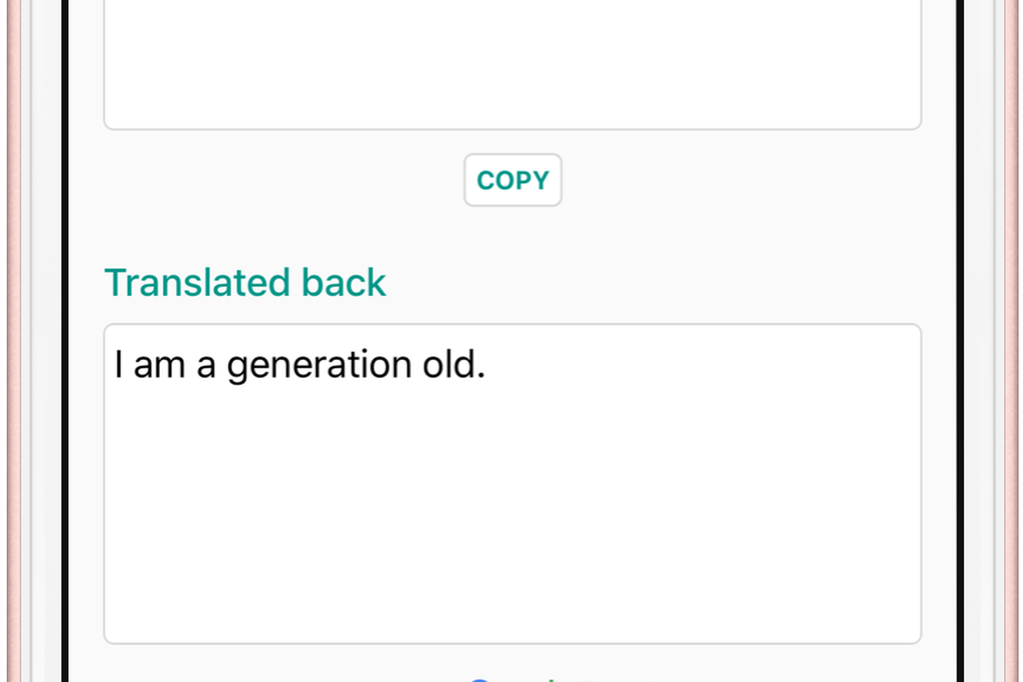Click the COPY button
Viewport: 1023px width, 682px height.
tap(512, 181)
